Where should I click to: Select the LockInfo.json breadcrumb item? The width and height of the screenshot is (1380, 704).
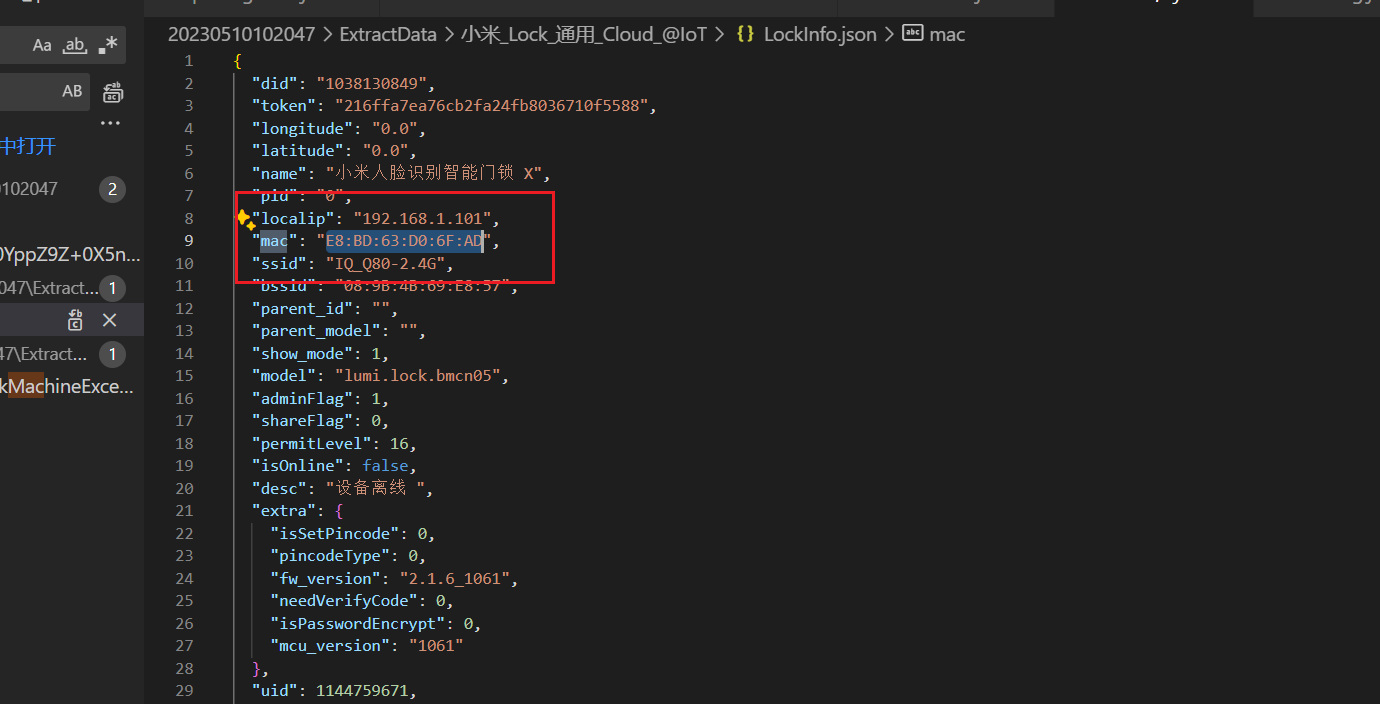click(819, 34)
